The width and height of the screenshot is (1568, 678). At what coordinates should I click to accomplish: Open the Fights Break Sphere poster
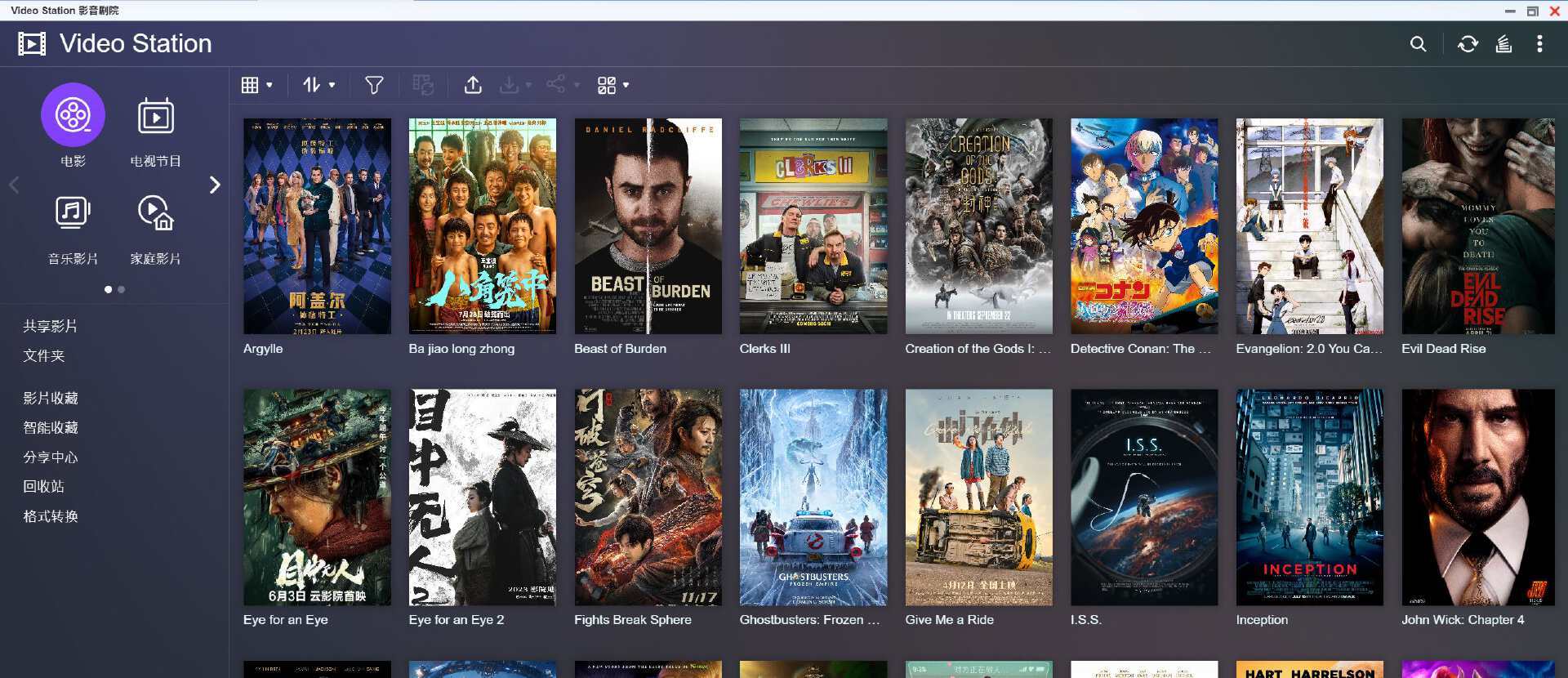click(x=648, y=497)
